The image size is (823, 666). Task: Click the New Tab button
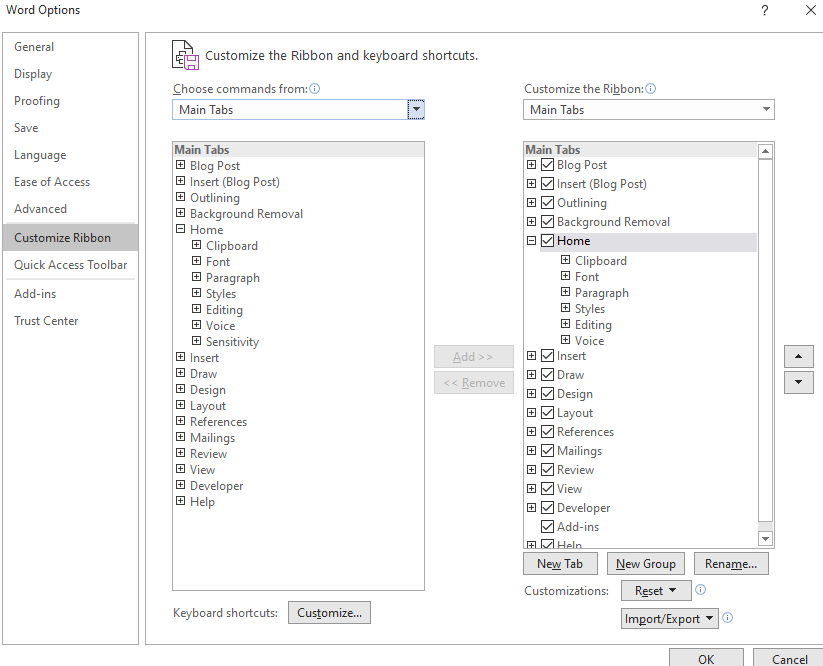tap(560, 564)
